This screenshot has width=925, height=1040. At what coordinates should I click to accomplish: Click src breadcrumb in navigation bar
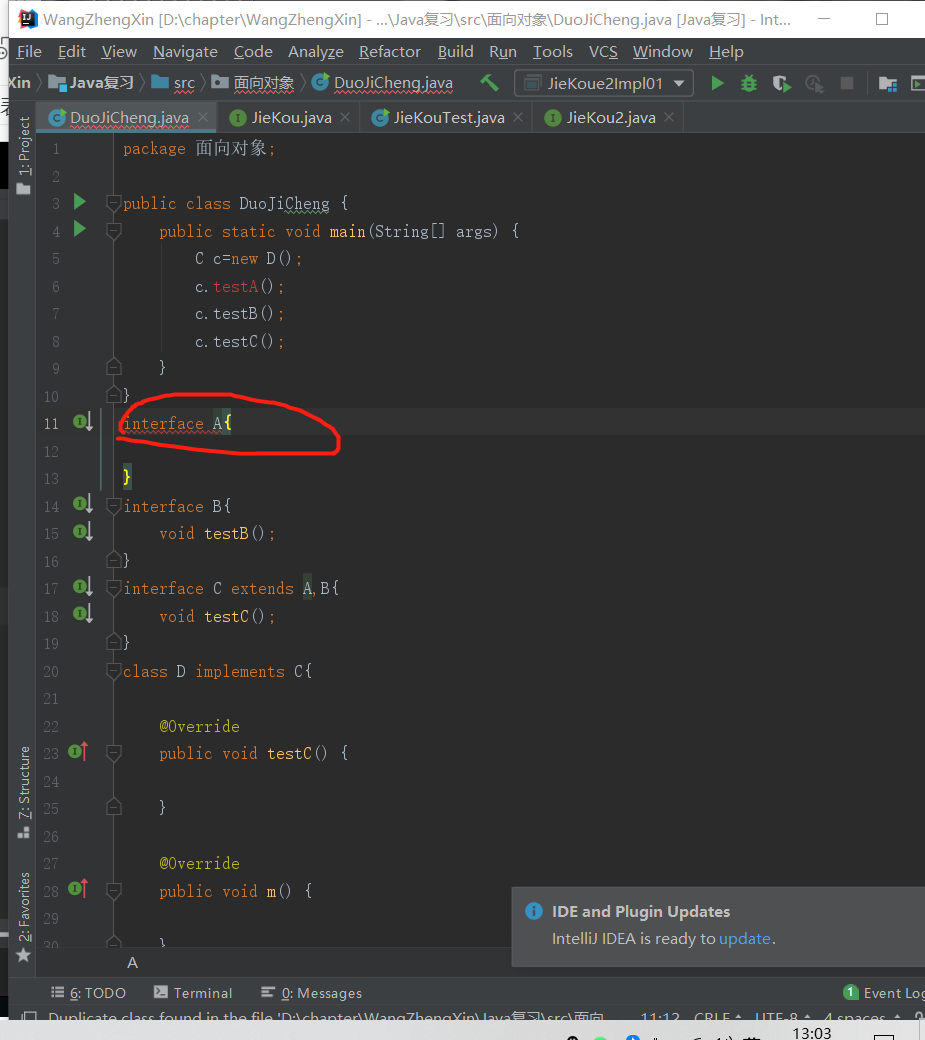[x=174, y=83]
